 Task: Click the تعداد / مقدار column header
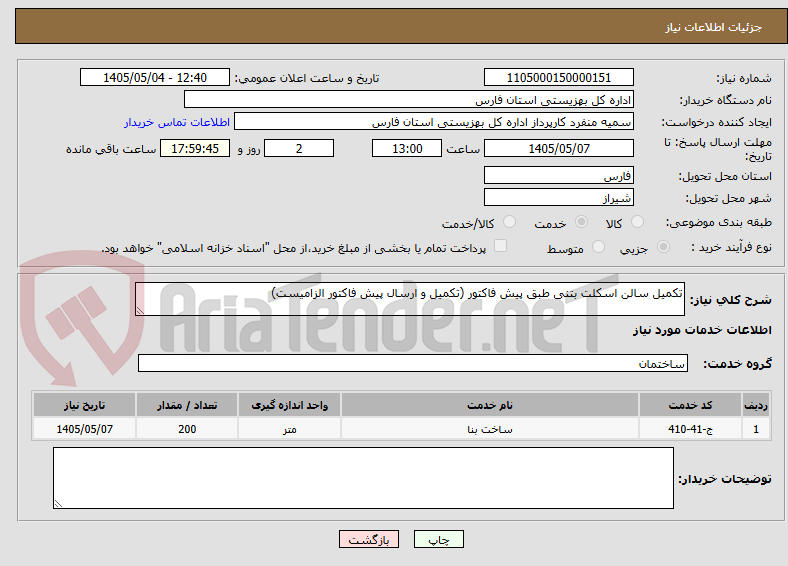[x=187, y=405]
